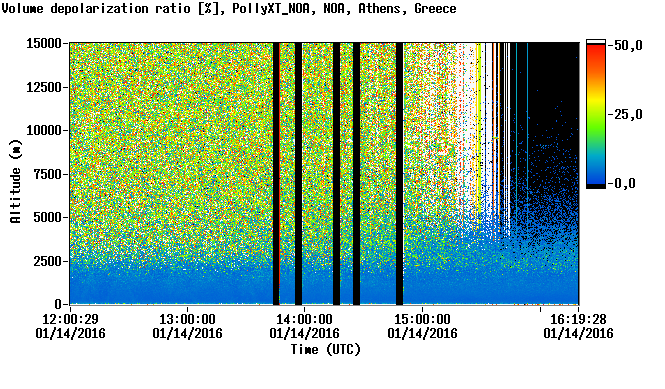Click the 'Altitude (m)' axis label

coord(16,181)
